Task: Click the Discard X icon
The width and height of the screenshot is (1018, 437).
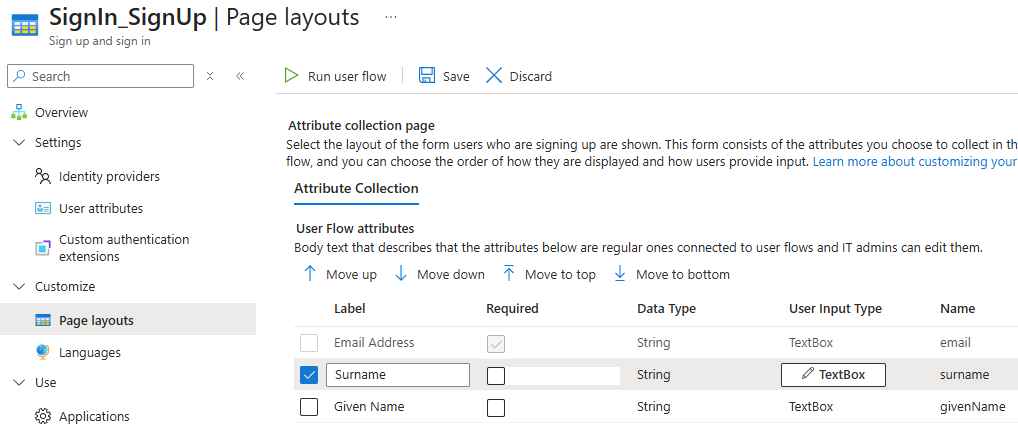Action: (494, 76)
